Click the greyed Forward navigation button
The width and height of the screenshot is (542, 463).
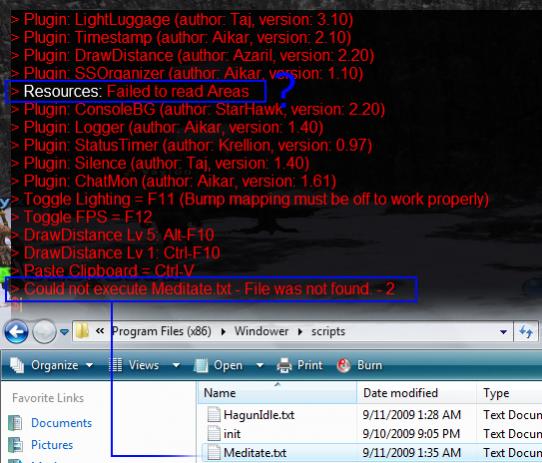coord(44,332)
